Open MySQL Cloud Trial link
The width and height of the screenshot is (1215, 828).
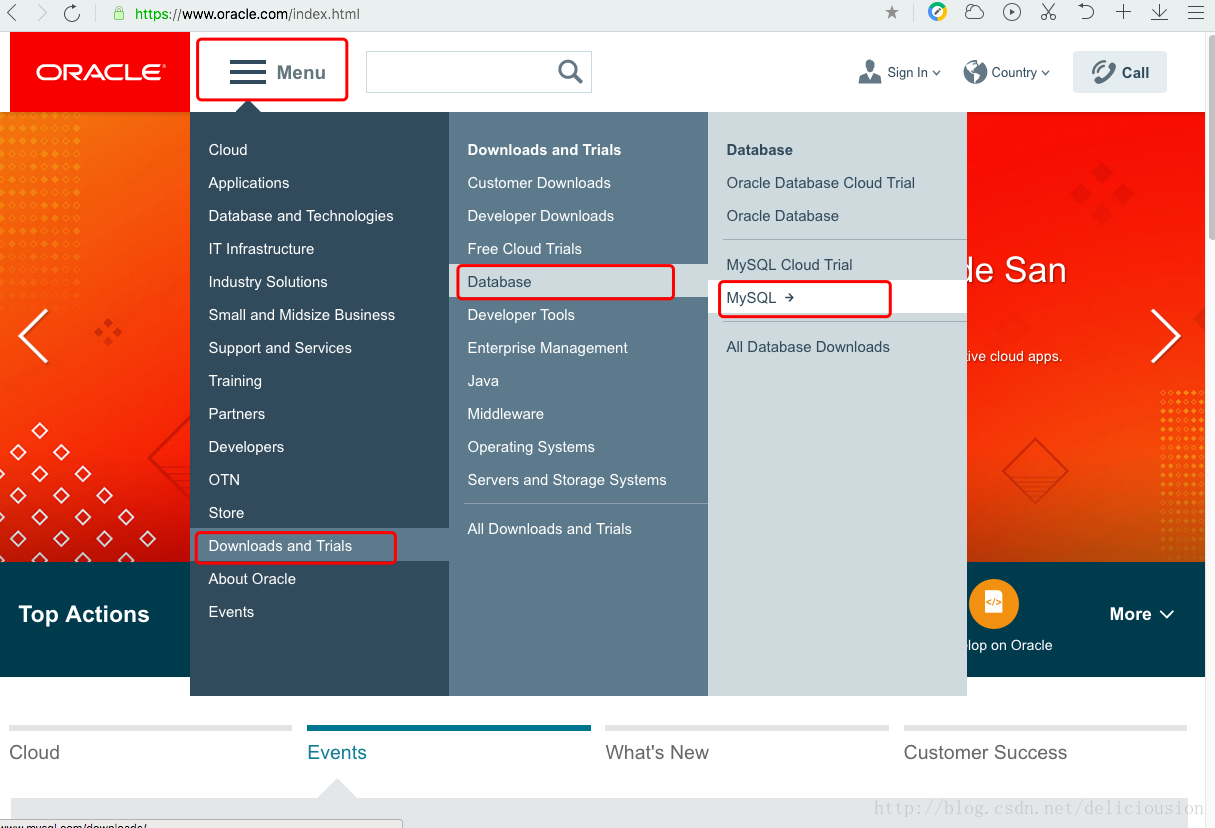(790, 265)
